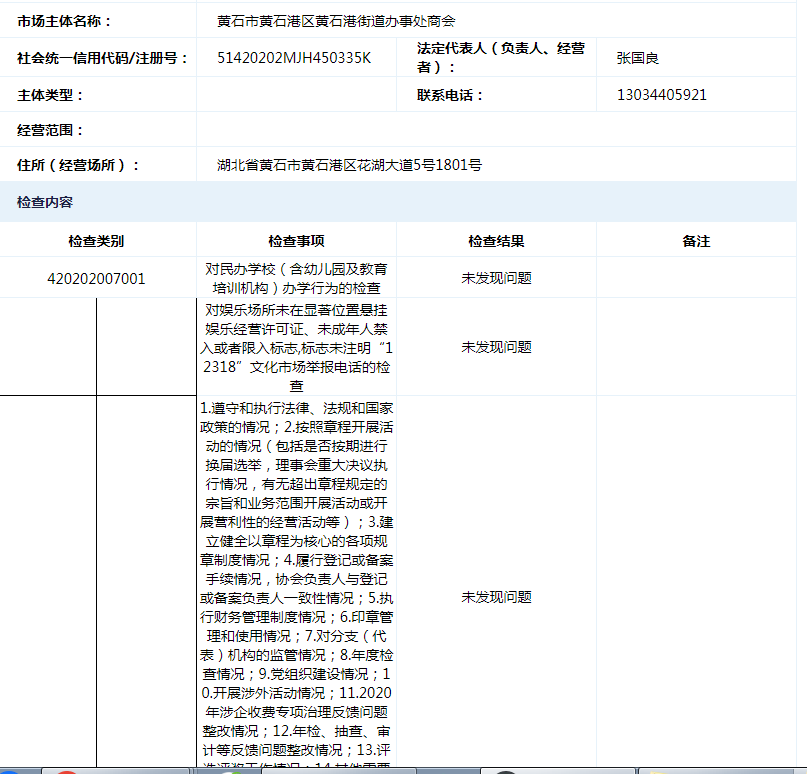Select credit code 51420202MJH450335K
The height and width of the screenshot is (774, 807).
click(x=294, y=58)
